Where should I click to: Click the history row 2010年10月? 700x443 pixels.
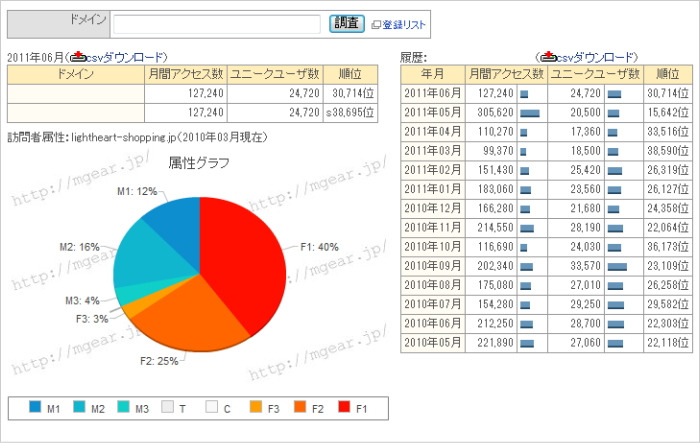tap(546, 247)
